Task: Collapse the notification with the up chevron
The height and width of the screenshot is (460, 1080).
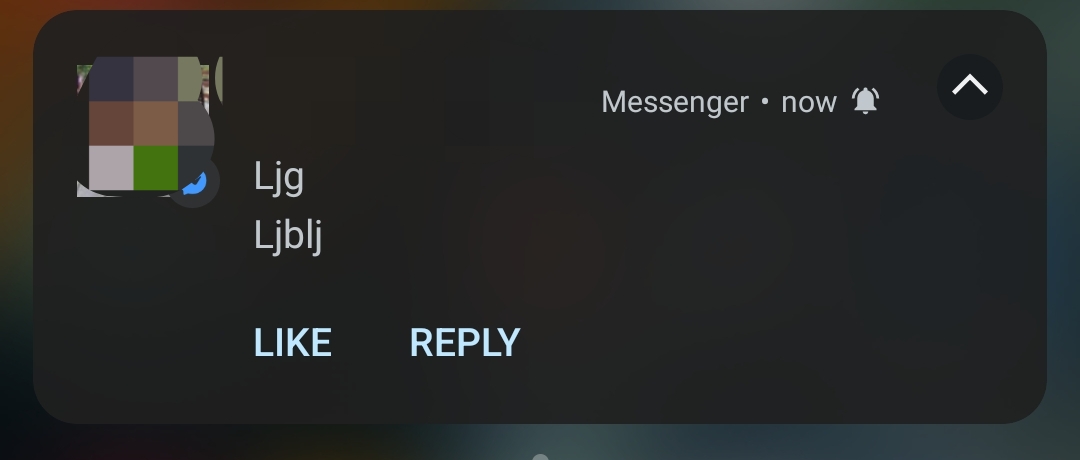Action: click(x=970, y=87)
